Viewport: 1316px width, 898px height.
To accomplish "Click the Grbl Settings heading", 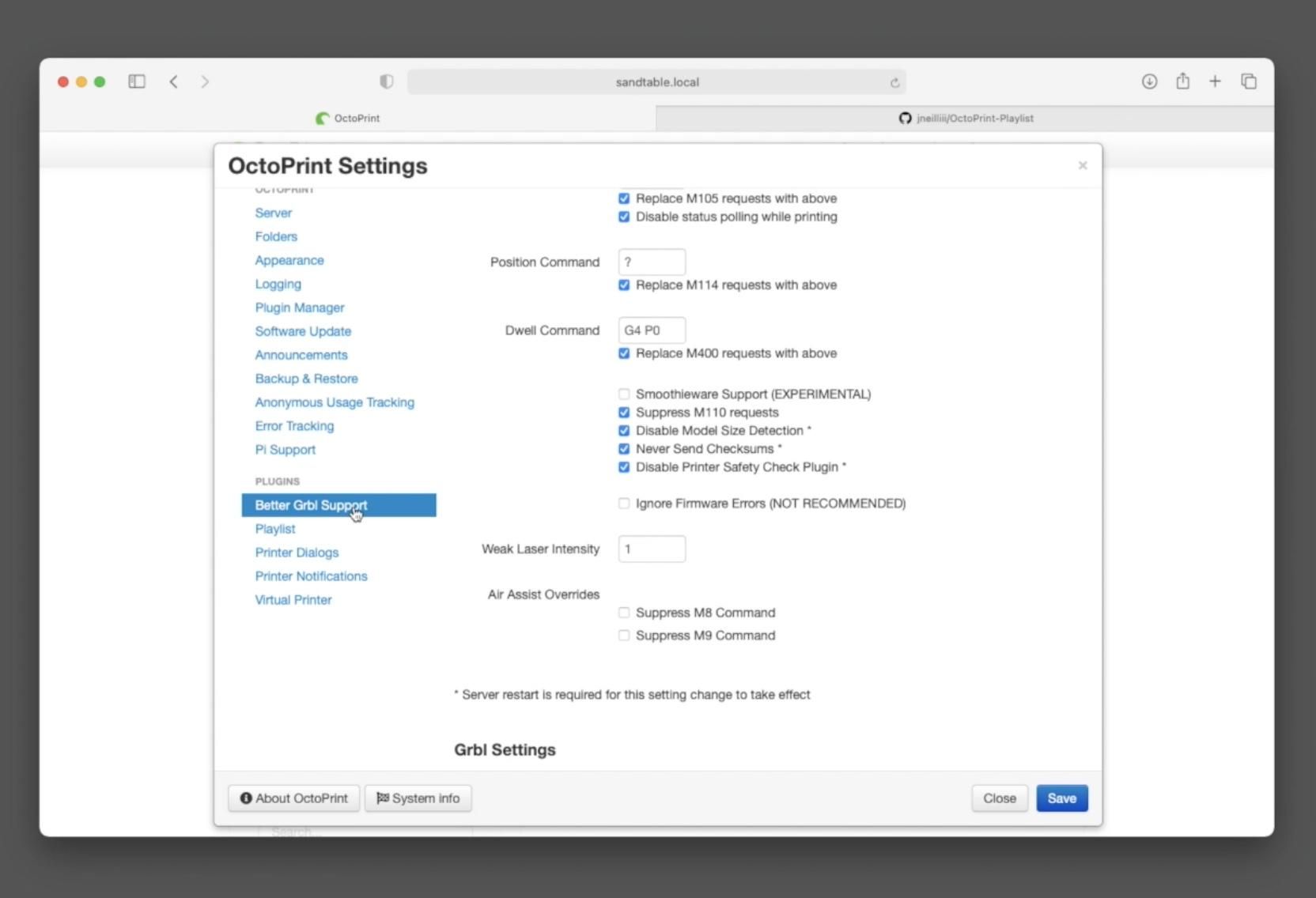I will pos(505,749).
